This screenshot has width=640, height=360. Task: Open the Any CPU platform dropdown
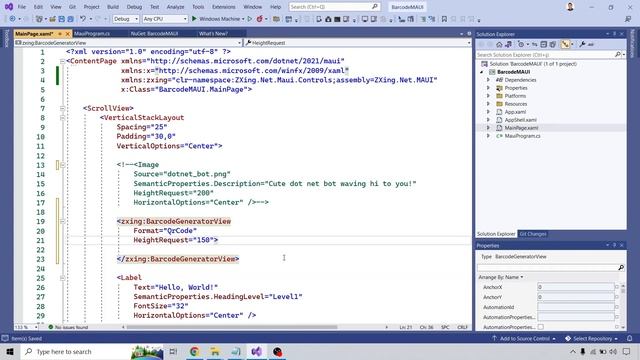click(x=165, y=19)
